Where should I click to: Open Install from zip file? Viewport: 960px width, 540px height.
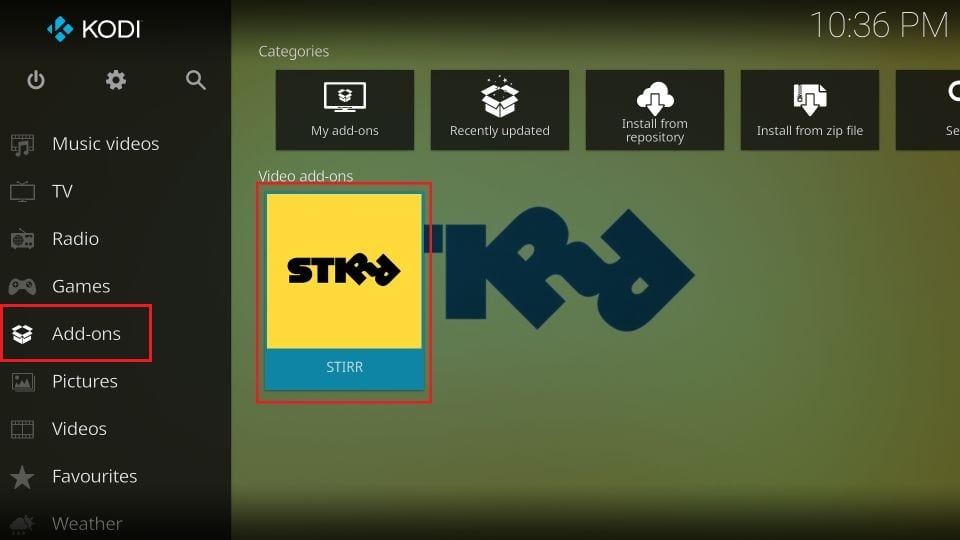click(x=809, y=110)
